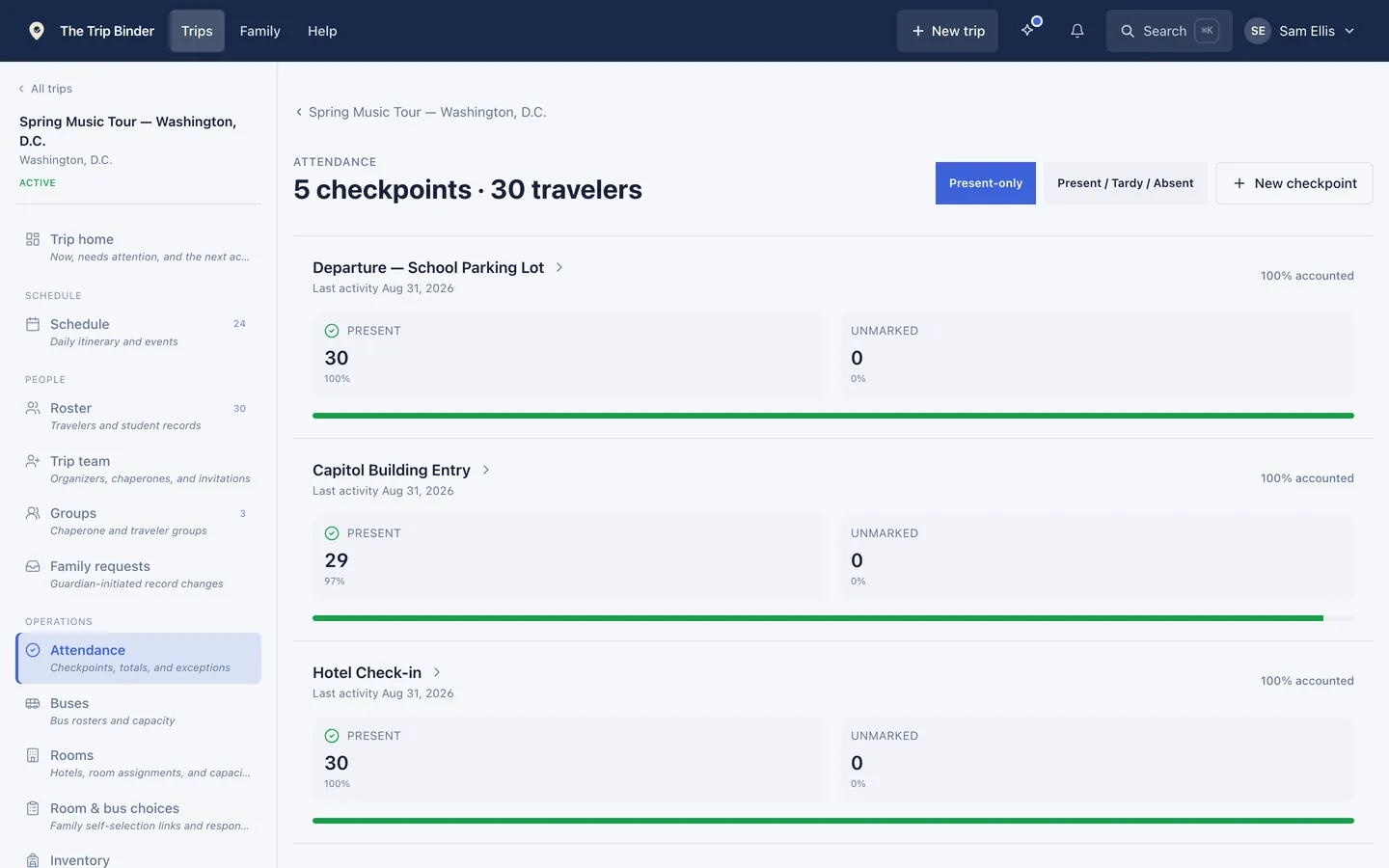Expand Hotel Check-in checkpoint chevron
This screenshot has height=868, width=1389.
click(437, 672)
